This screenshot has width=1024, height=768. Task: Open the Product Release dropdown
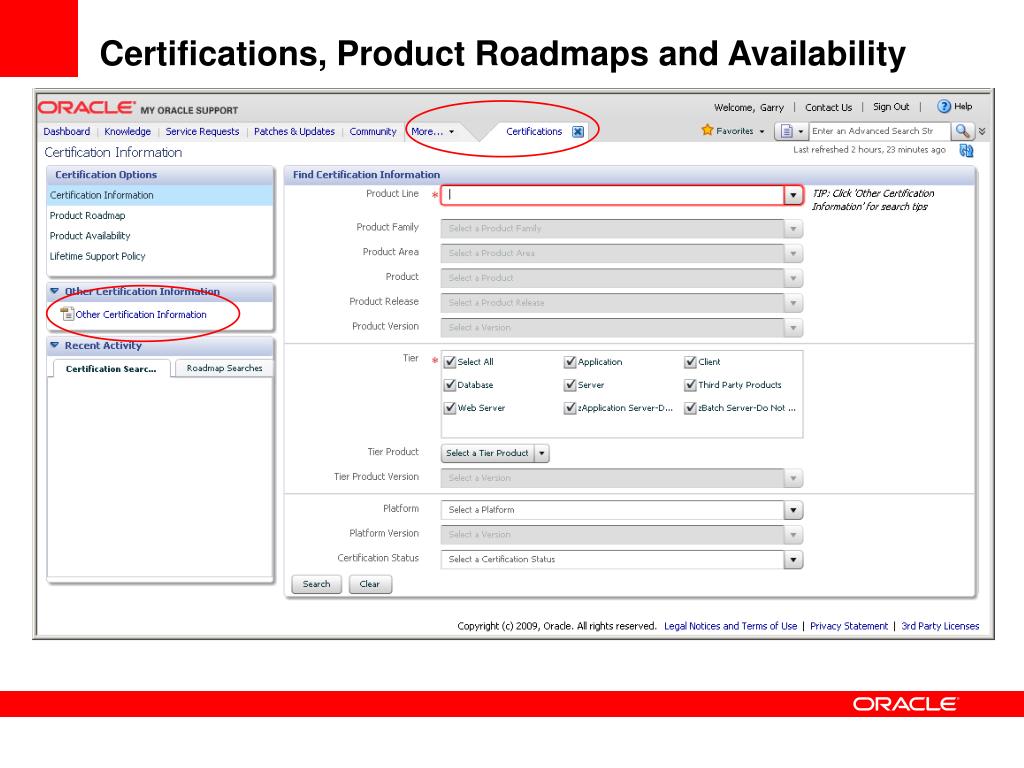622,303
